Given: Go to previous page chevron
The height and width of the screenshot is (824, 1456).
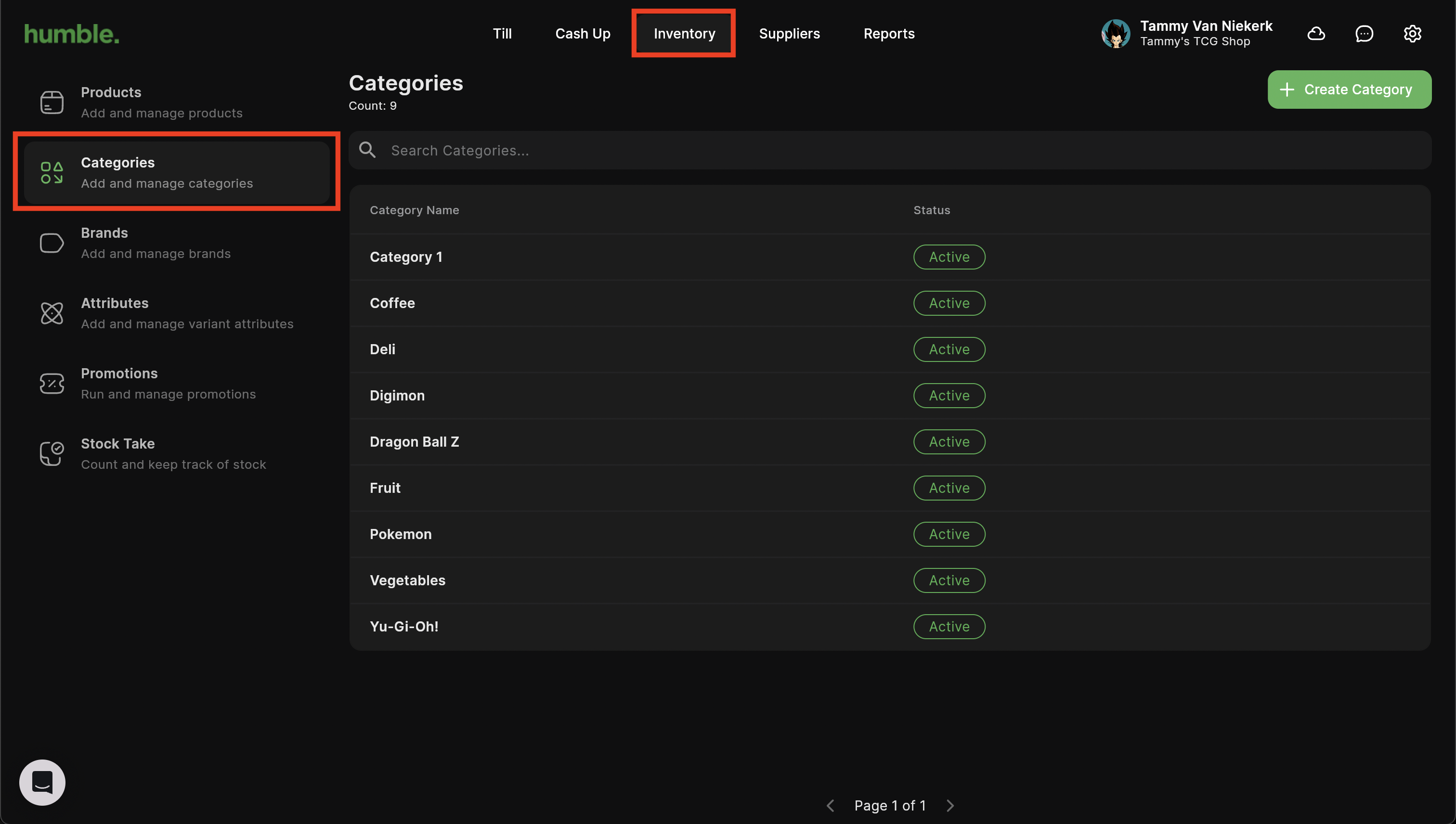Looking at the screenshot, I should pyautogui.click(x=831, y=805).
